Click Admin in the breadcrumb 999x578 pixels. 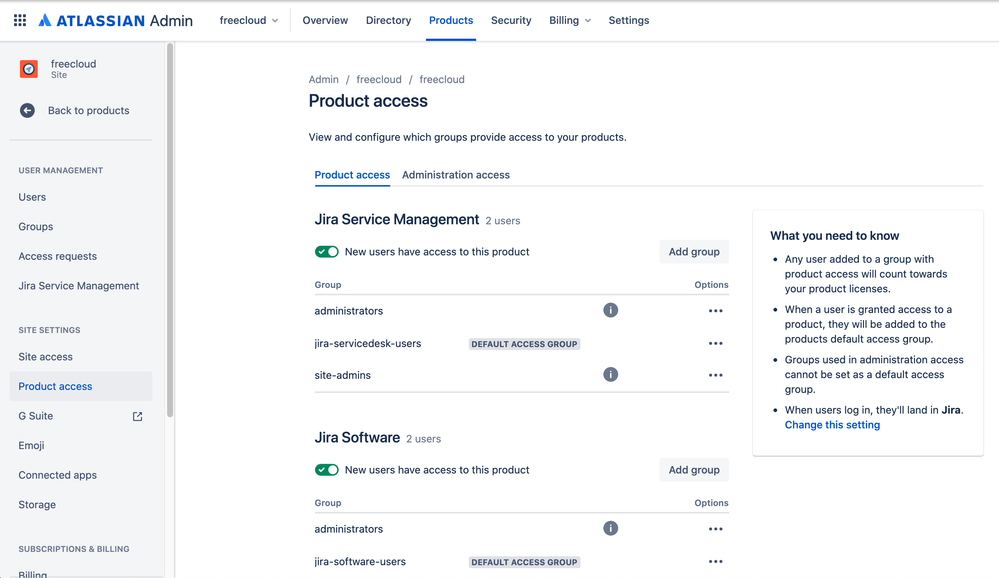coord(324,80)
